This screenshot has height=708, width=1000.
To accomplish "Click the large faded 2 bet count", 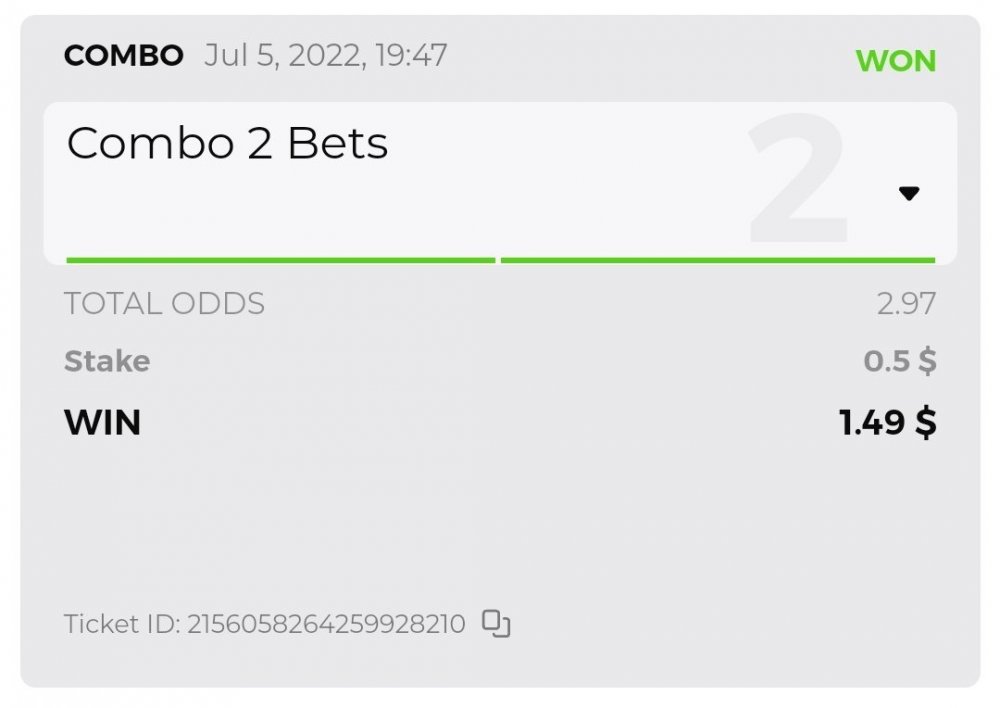I will [797, 180].
